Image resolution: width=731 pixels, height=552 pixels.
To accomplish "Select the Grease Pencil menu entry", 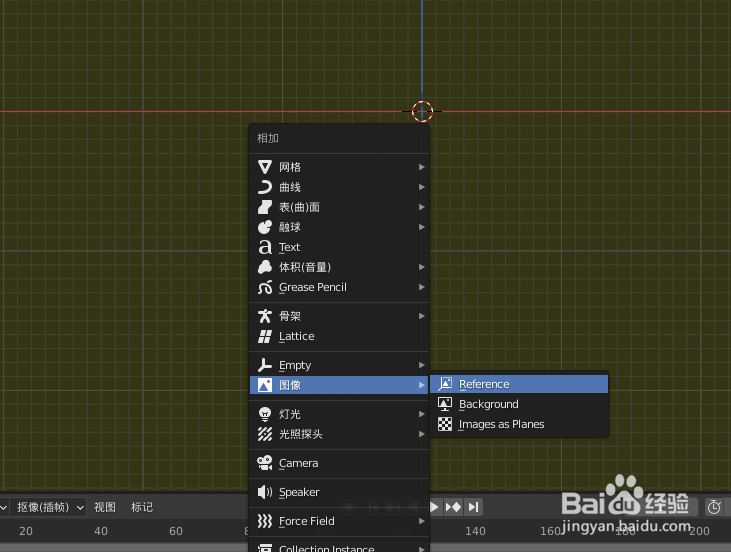I will 339,287.
